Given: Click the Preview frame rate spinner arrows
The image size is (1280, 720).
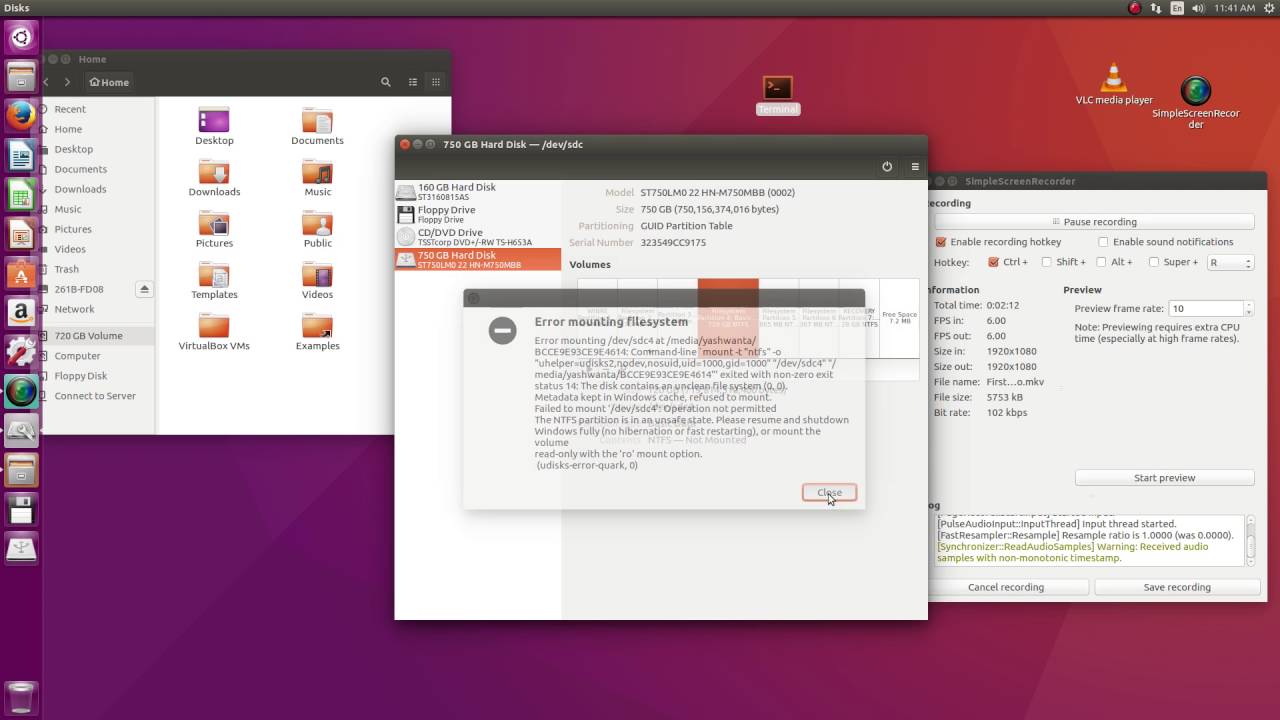Looking at the screenshot, I should click(1248, 309).
